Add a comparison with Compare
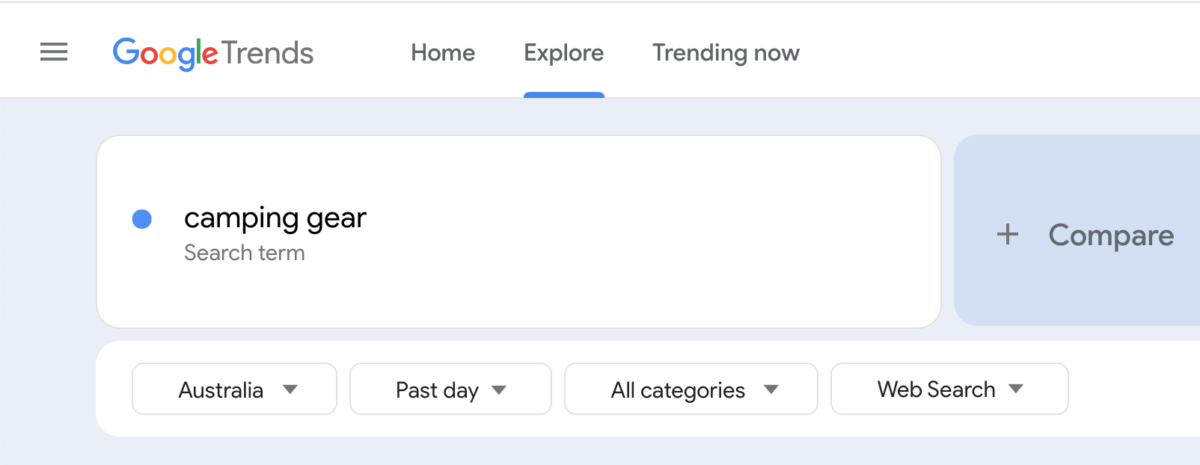This screenshot has width=1200, height=465. 1110,235
